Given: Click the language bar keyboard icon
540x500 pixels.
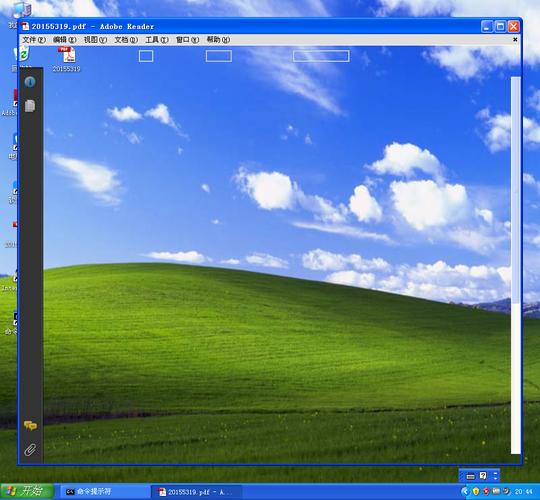Looking at the screenshot, I should pyautogui.click(x=470, y=476).
